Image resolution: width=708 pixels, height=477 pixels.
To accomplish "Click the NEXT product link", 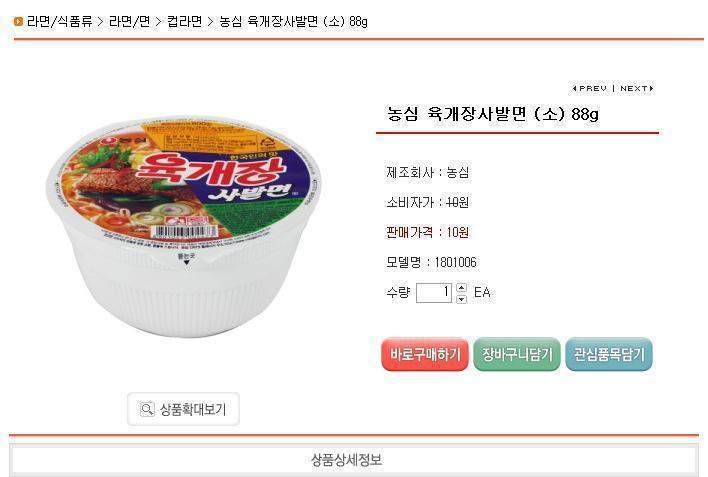I will [x=636, y=88].
